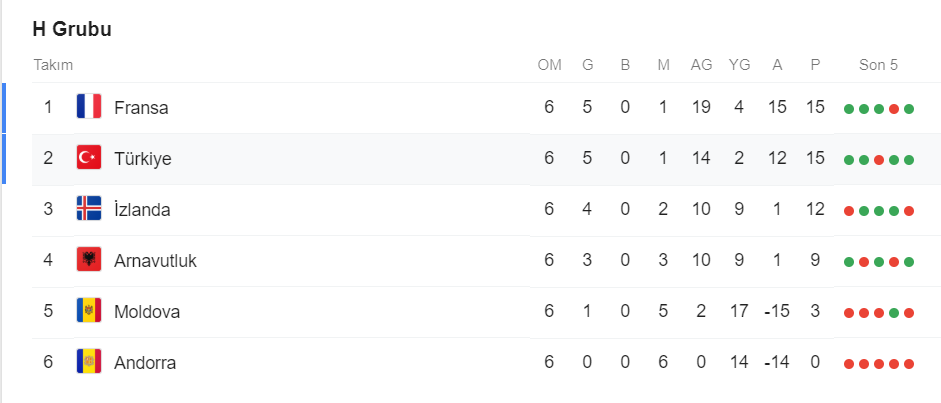This screenshot has height=403, width=941.
Task: Open the Moldova team name
Action: [147, 311]
